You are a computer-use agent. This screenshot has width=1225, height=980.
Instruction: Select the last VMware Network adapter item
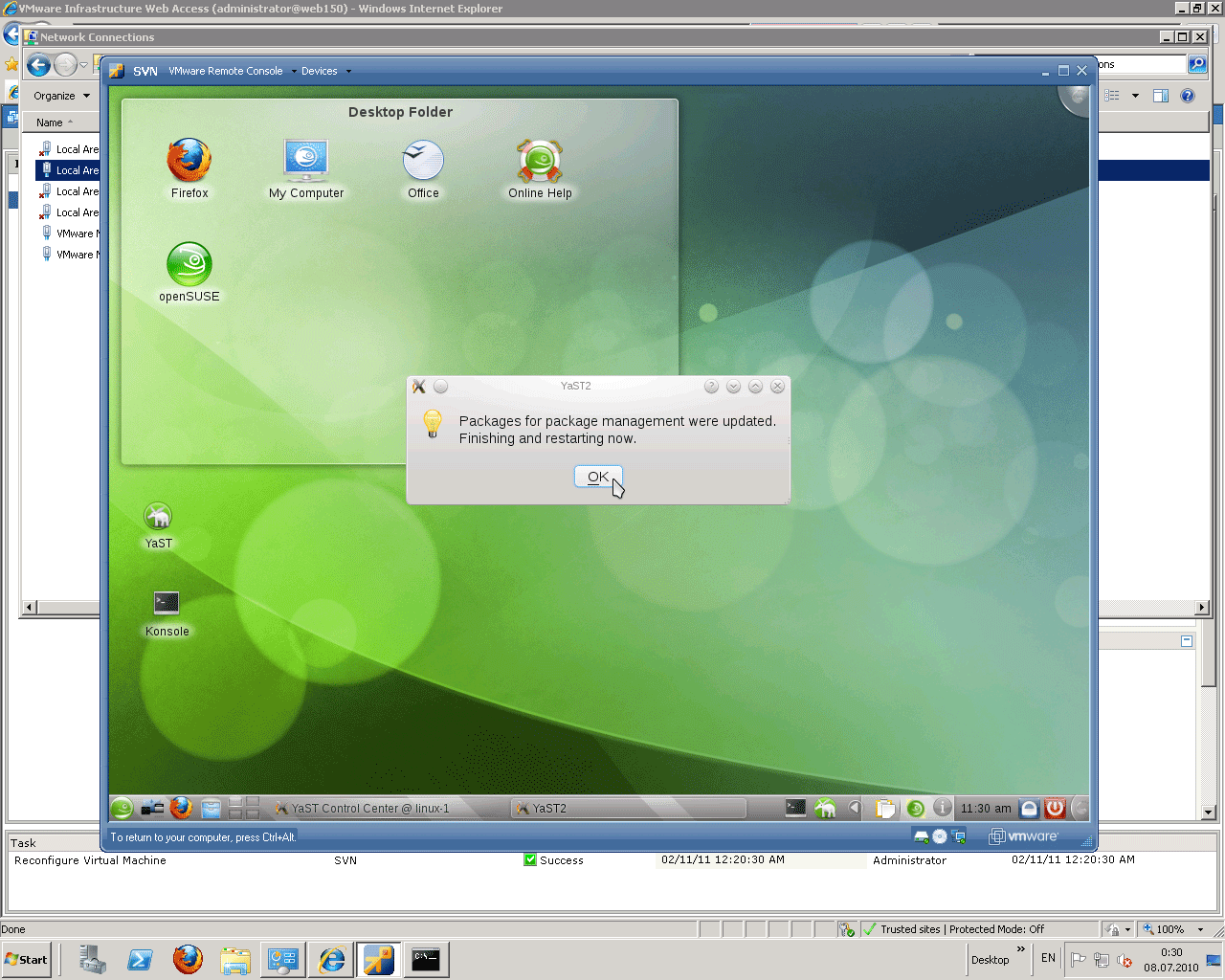coord(69,255)
